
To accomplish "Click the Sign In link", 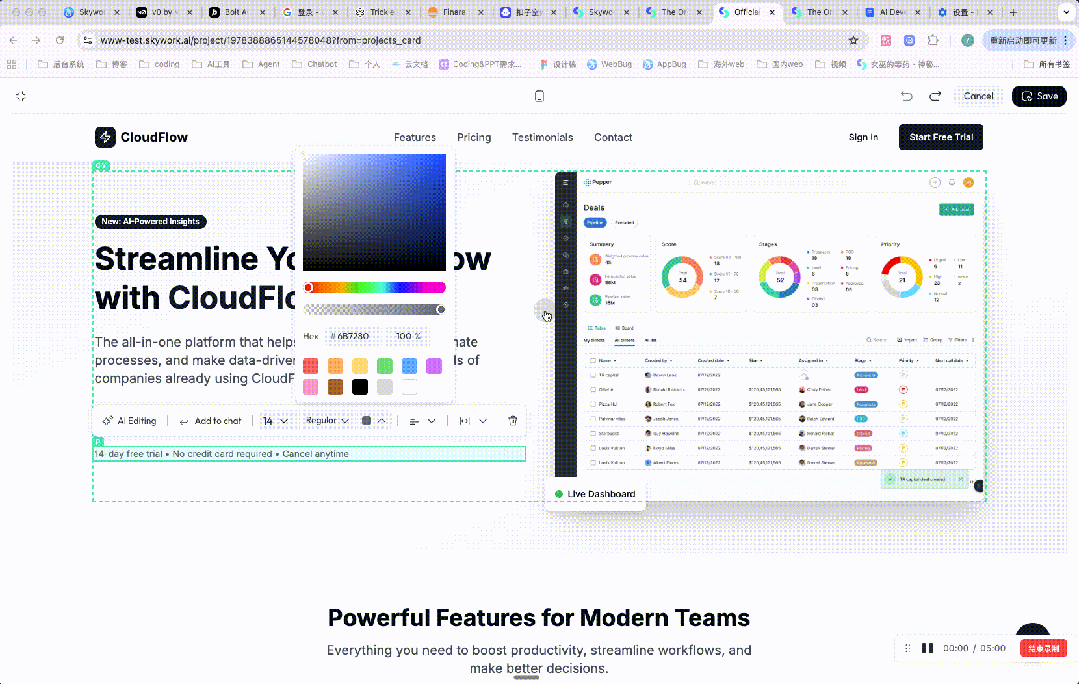I will point(864,137).
